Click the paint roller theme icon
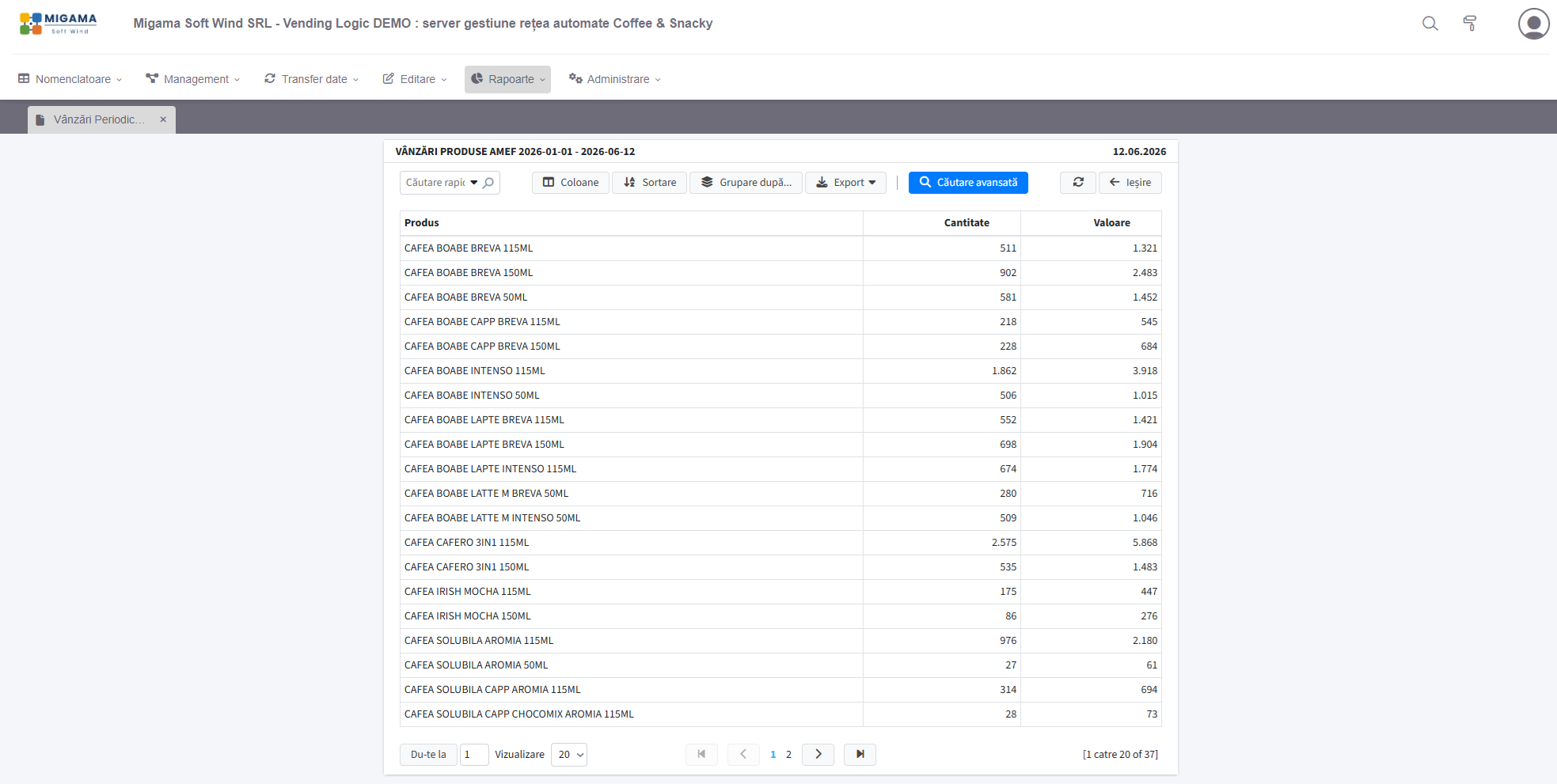 point(1469,24)
